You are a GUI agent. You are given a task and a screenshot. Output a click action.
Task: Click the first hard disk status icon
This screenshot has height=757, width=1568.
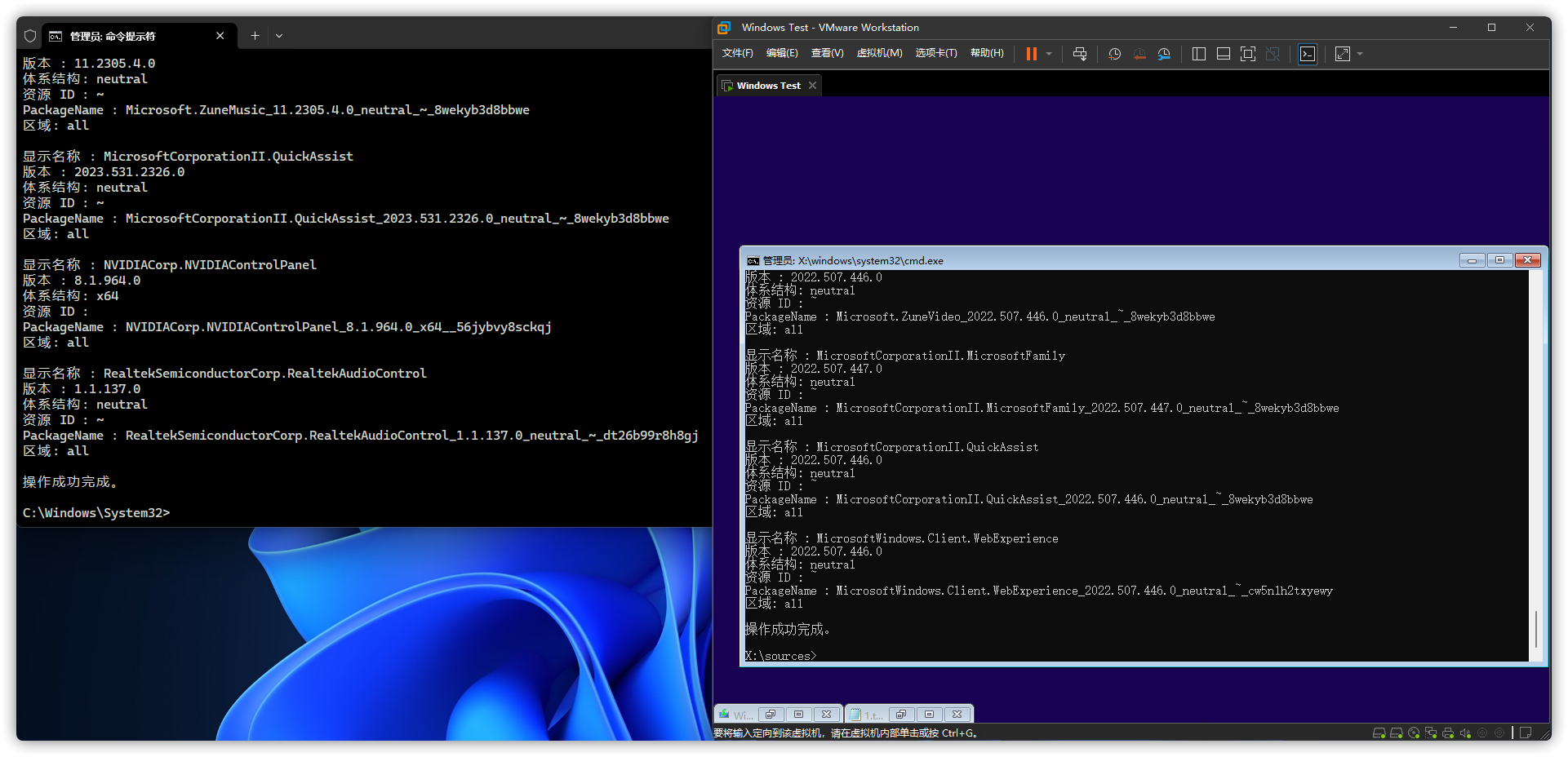tap(1379, 733)
